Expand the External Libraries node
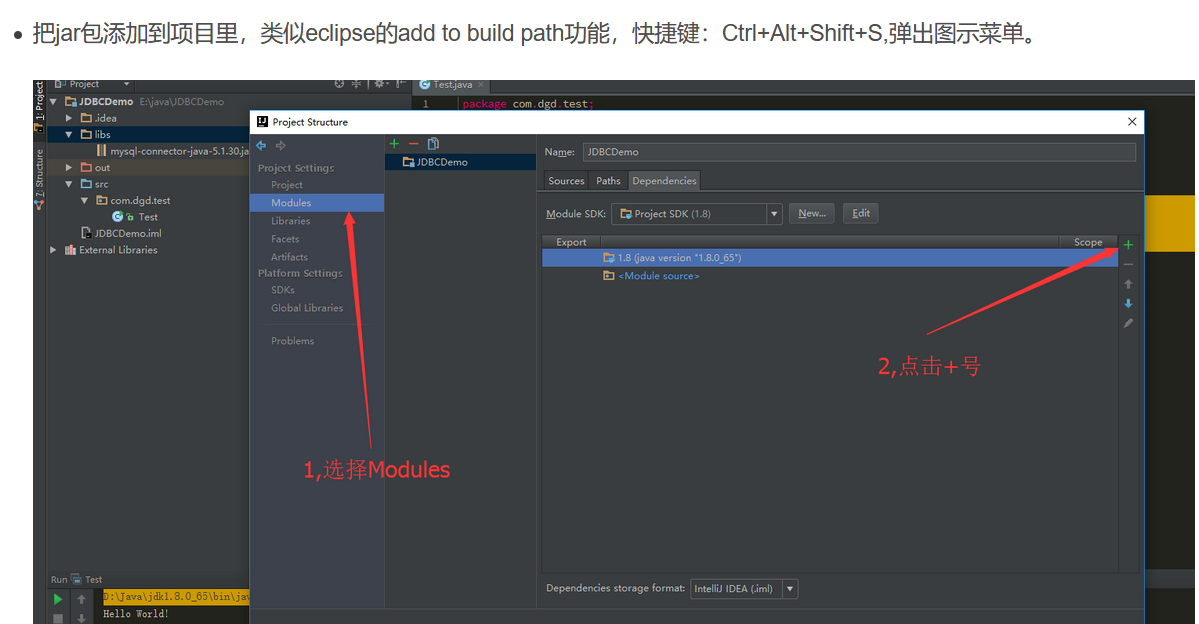 54,250
